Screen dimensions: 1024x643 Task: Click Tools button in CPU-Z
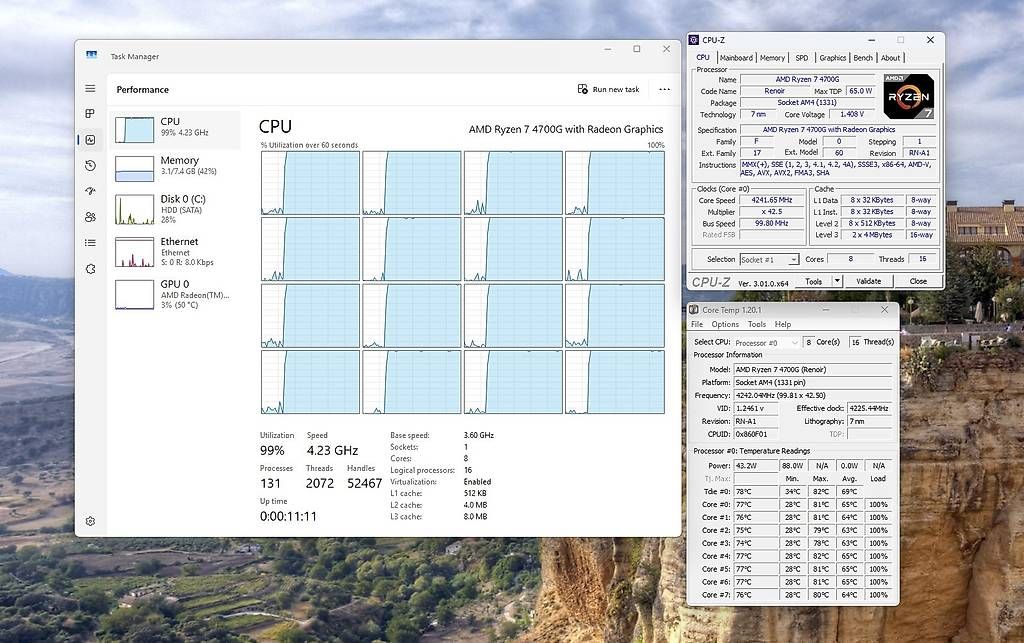tap(814, 281)
